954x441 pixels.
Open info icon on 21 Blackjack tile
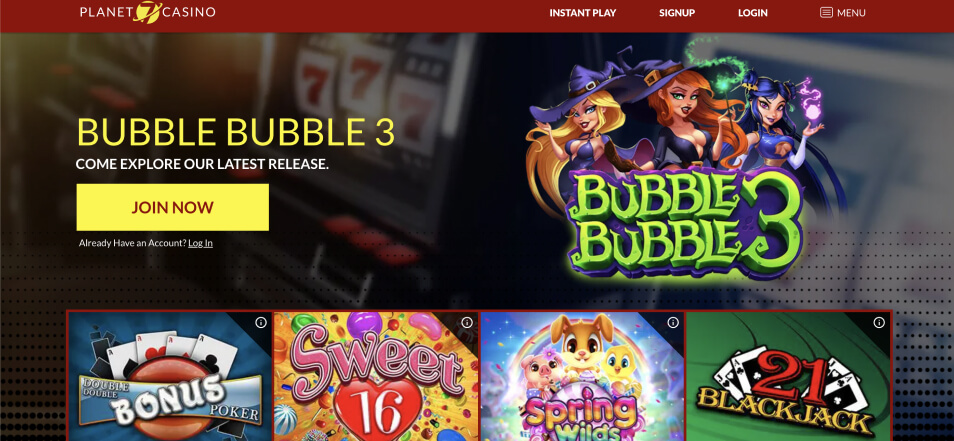pos(879,322)
